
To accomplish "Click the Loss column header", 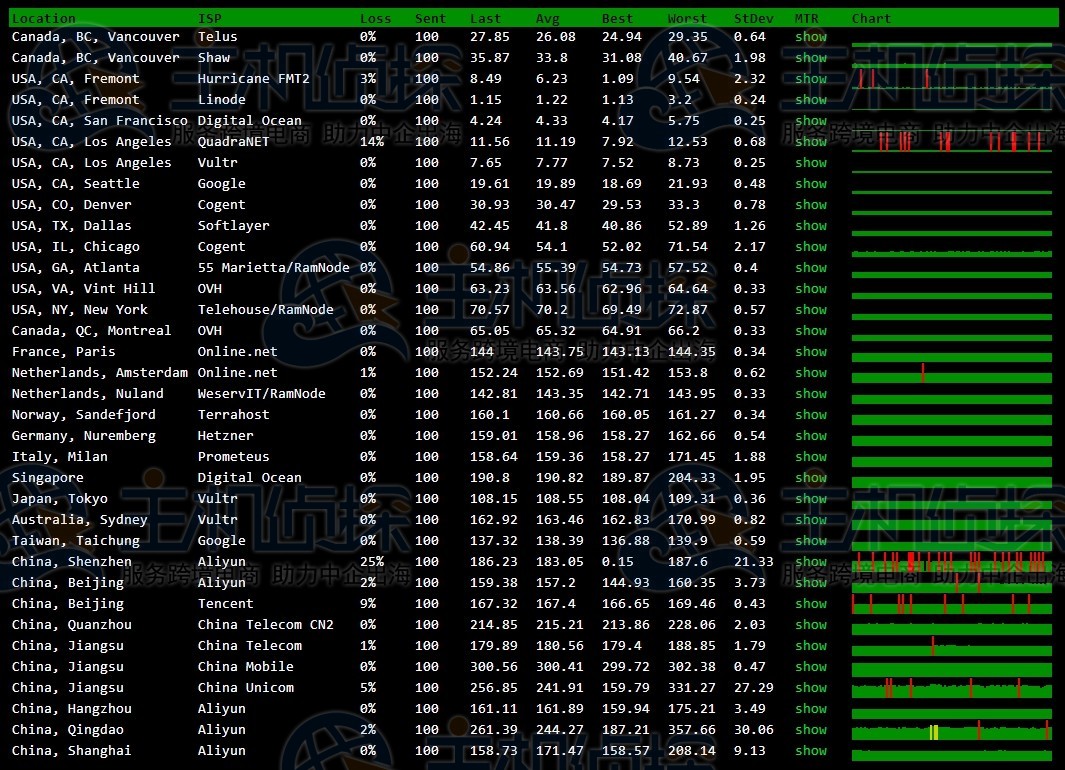I will 376,18.
